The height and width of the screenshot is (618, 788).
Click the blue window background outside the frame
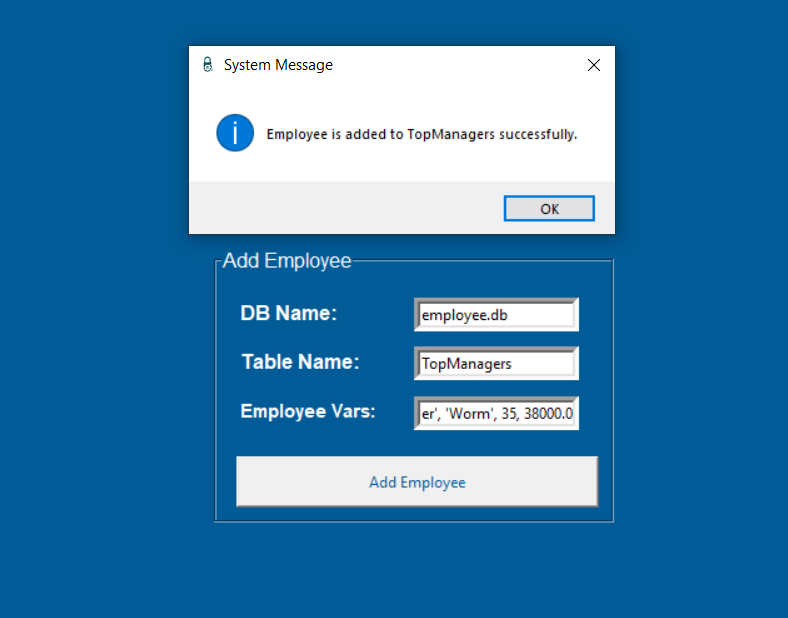point(100,400)
